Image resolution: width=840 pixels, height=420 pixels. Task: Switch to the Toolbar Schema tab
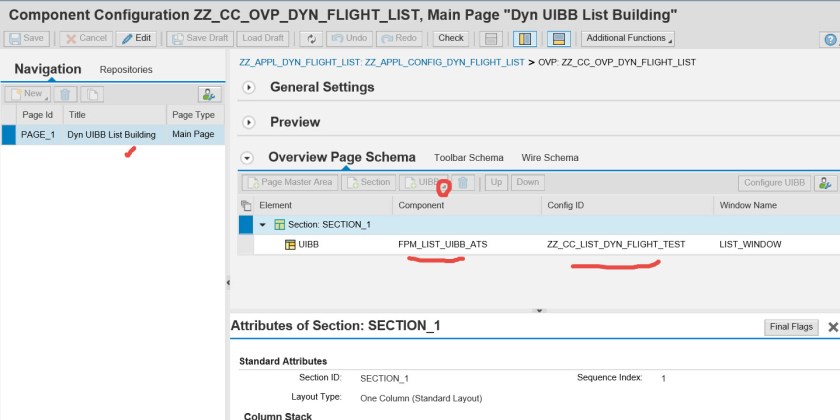coord(469,158)
